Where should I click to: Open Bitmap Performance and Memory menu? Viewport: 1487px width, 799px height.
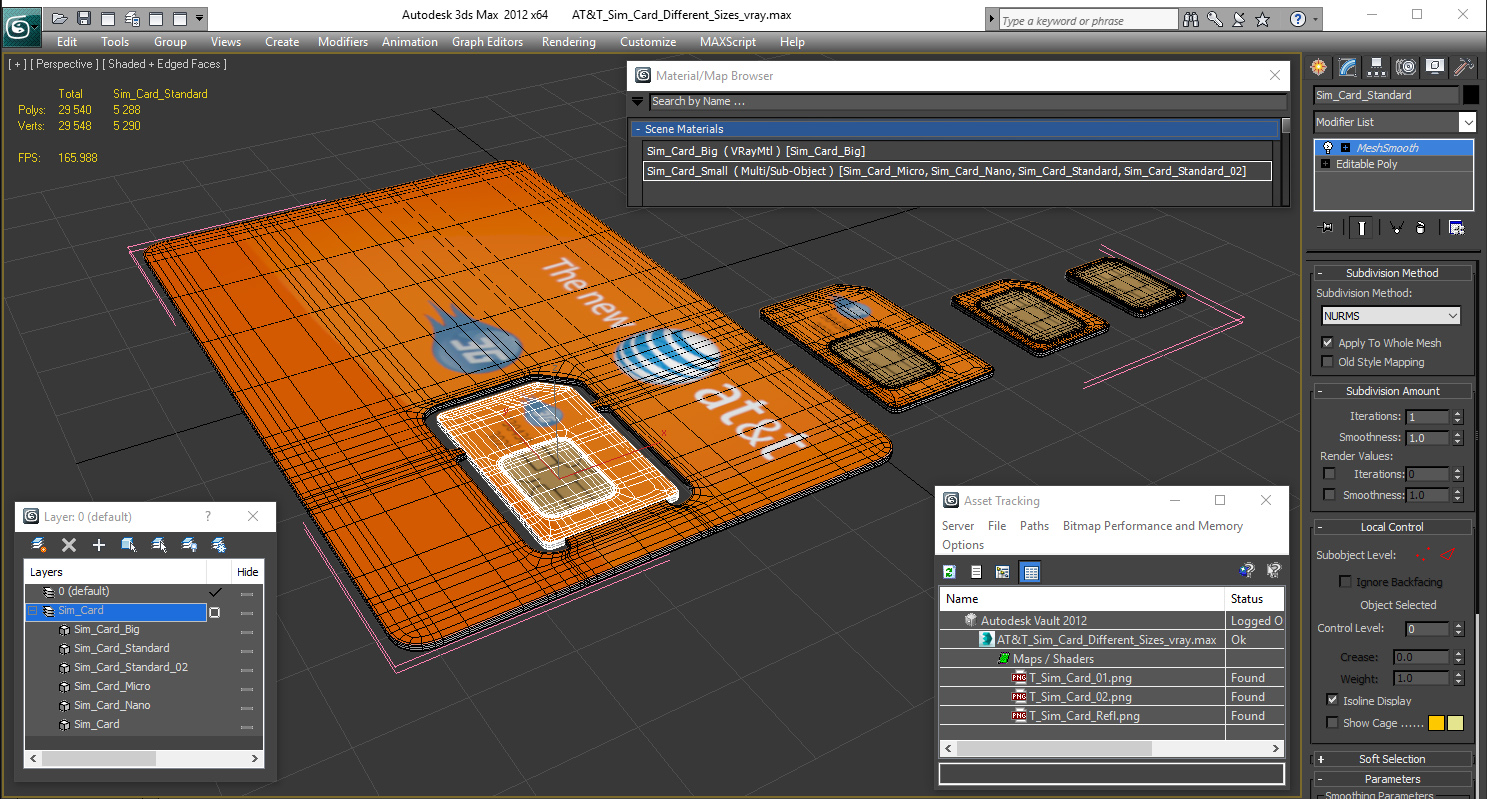pyautogui.click(x=1152, y=526)
